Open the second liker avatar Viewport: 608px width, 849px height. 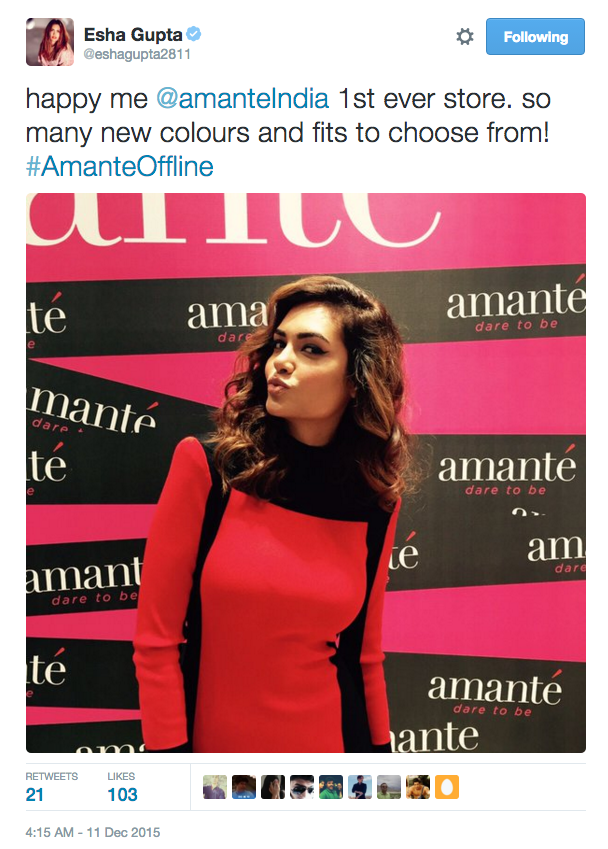[x=244, y=787]
